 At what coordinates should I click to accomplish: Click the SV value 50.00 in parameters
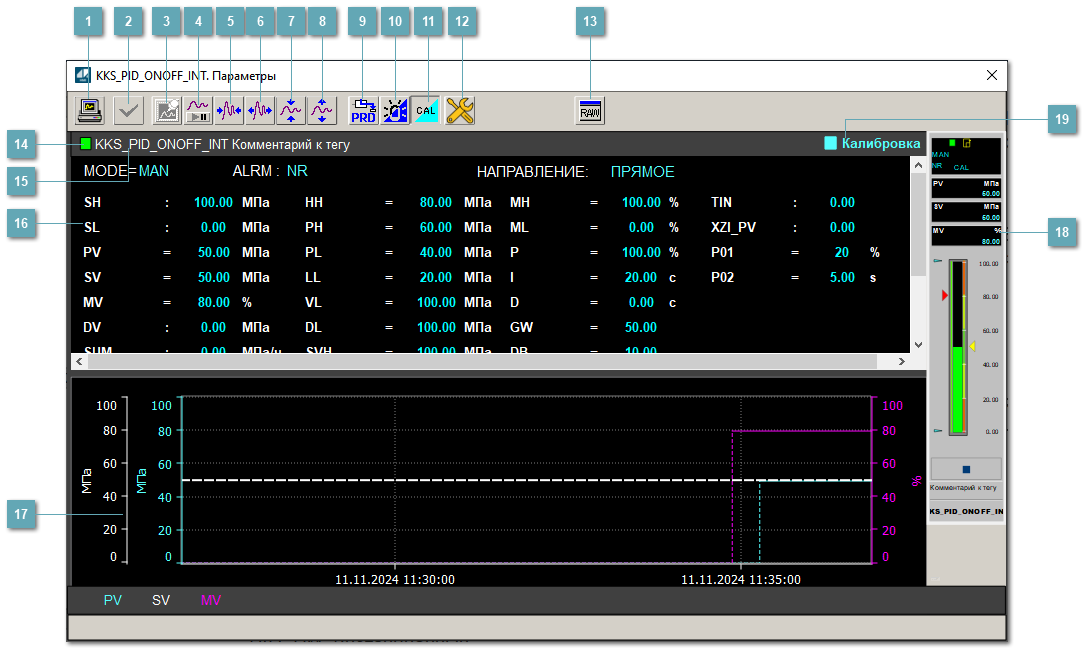[x=213, y=277]
